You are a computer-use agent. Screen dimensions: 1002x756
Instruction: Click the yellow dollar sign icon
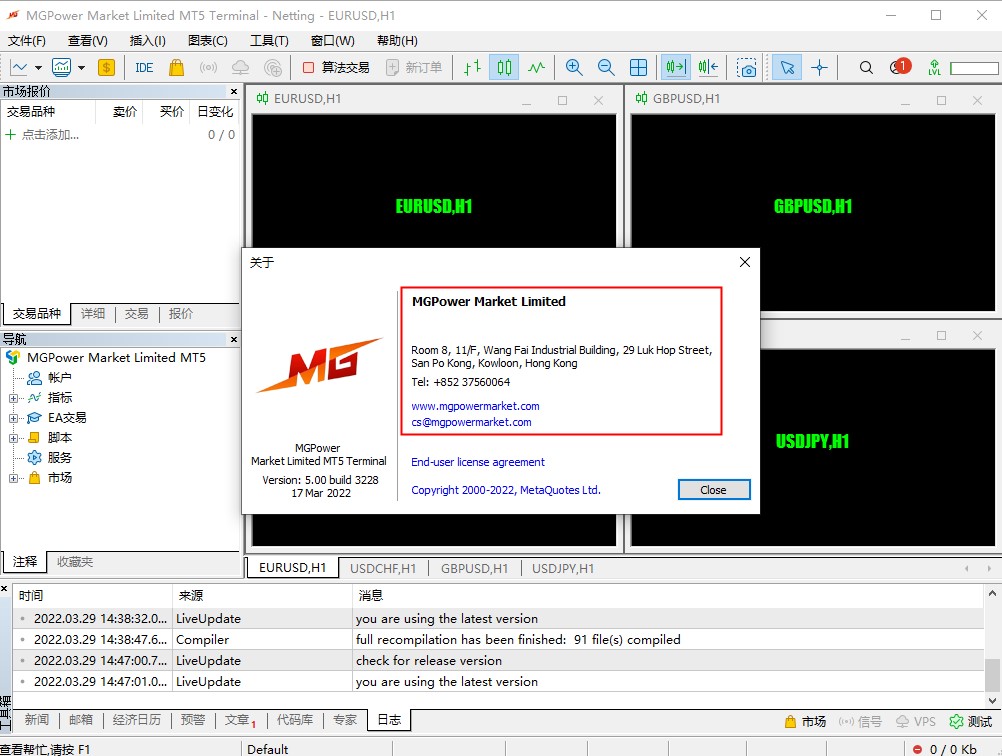point(106,67)
